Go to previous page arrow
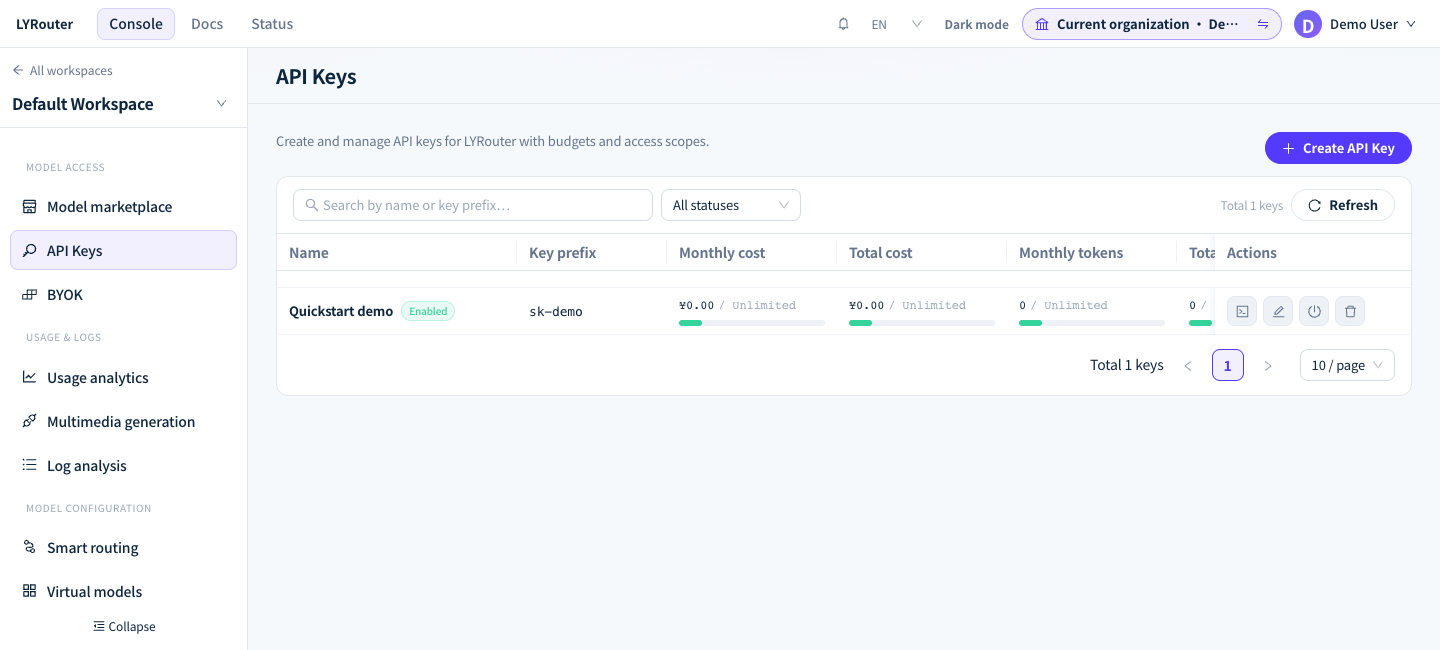The image size is (1440, 650). click(1188, 366)
